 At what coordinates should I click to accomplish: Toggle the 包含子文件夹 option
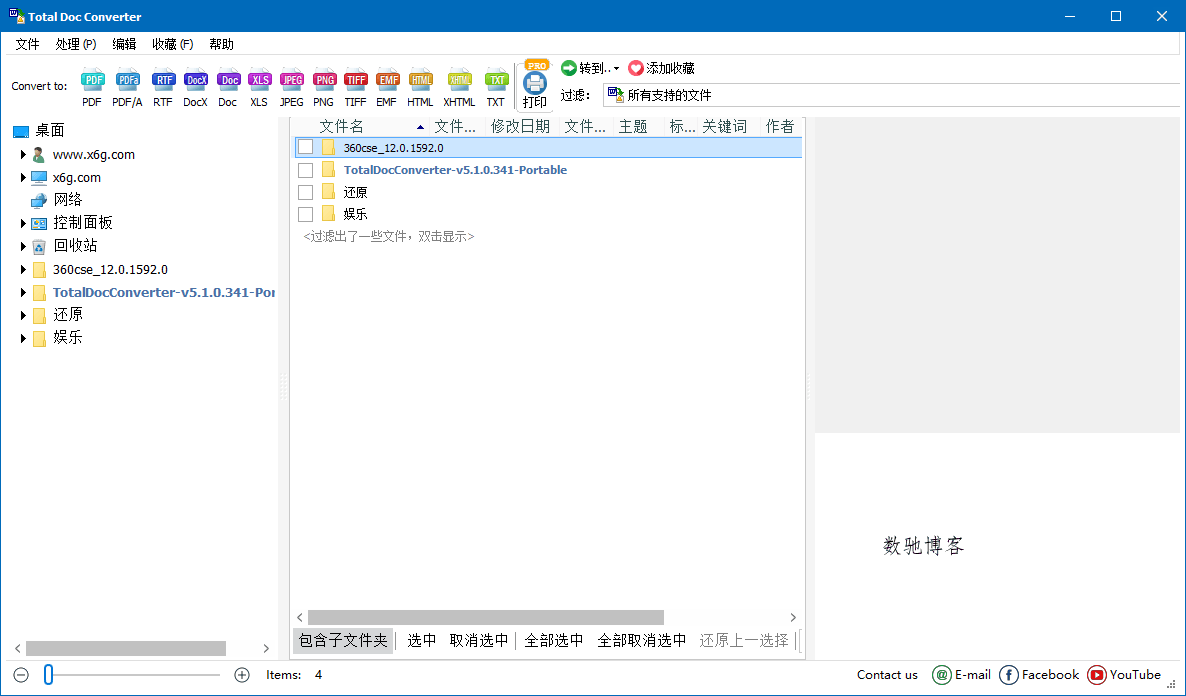(343, 641)
